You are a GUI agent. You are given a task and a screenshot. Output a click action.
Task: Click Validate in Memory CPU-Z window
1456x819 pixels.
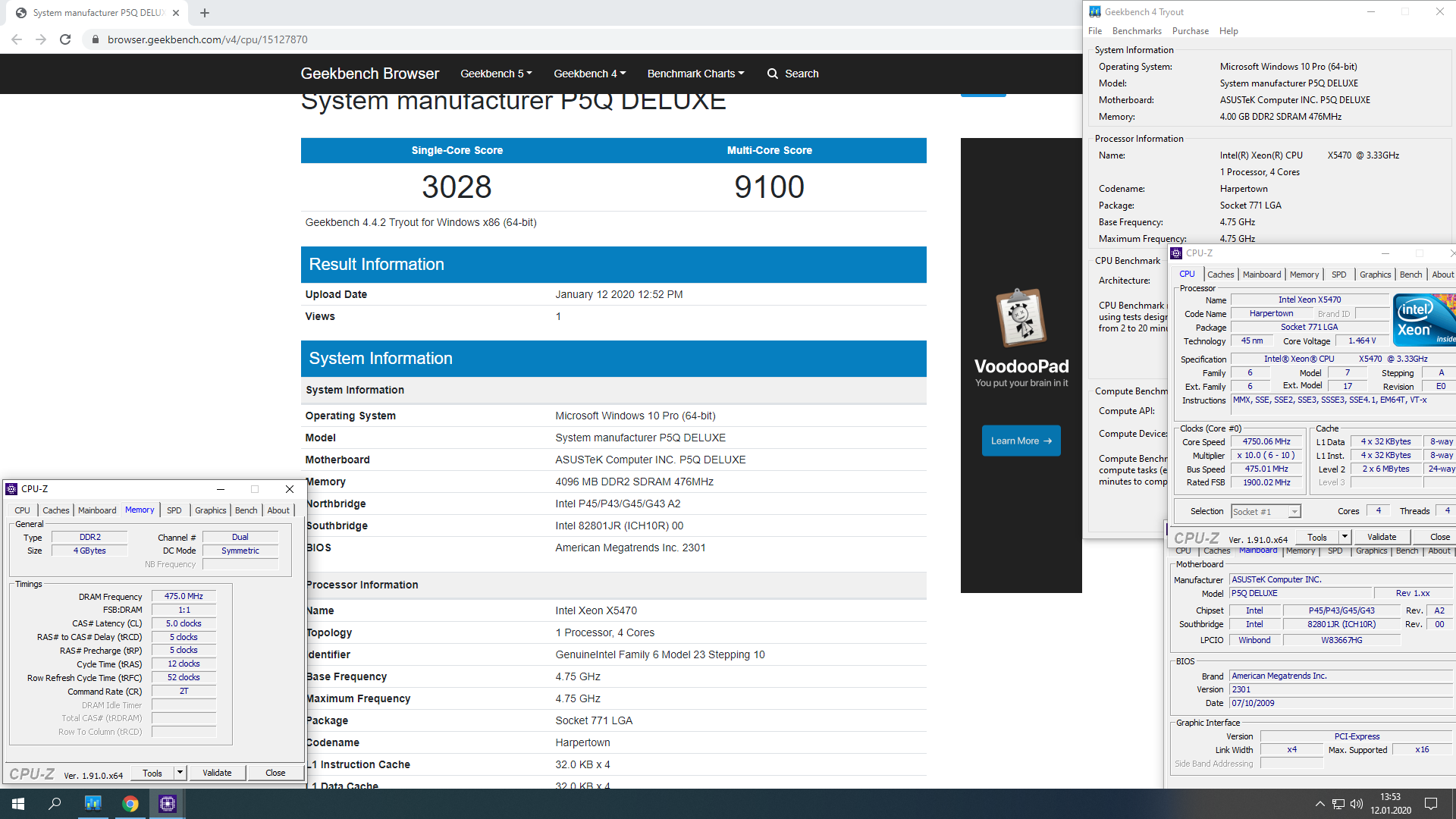click(x=217, y=773)
